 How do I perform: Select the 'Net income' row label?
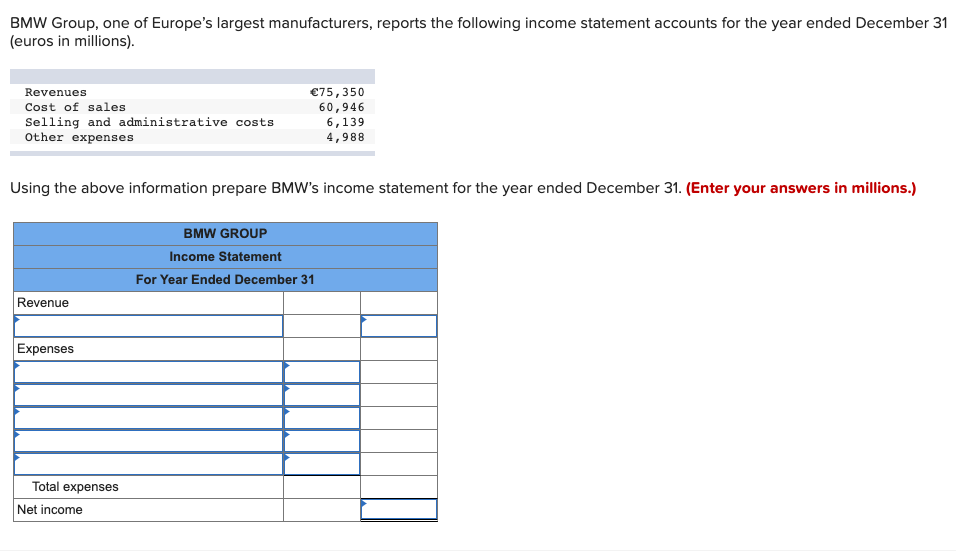[49, 510]
